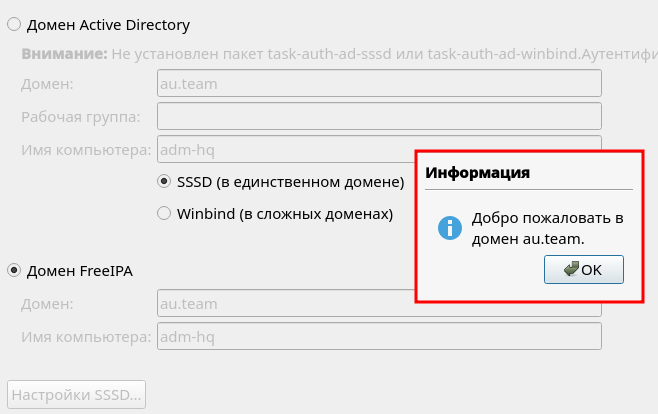Choose Winbind (в сложных доменах) option
Viewport: 658px width, 414px height.
pyautogui.click(x=164, y=213)
